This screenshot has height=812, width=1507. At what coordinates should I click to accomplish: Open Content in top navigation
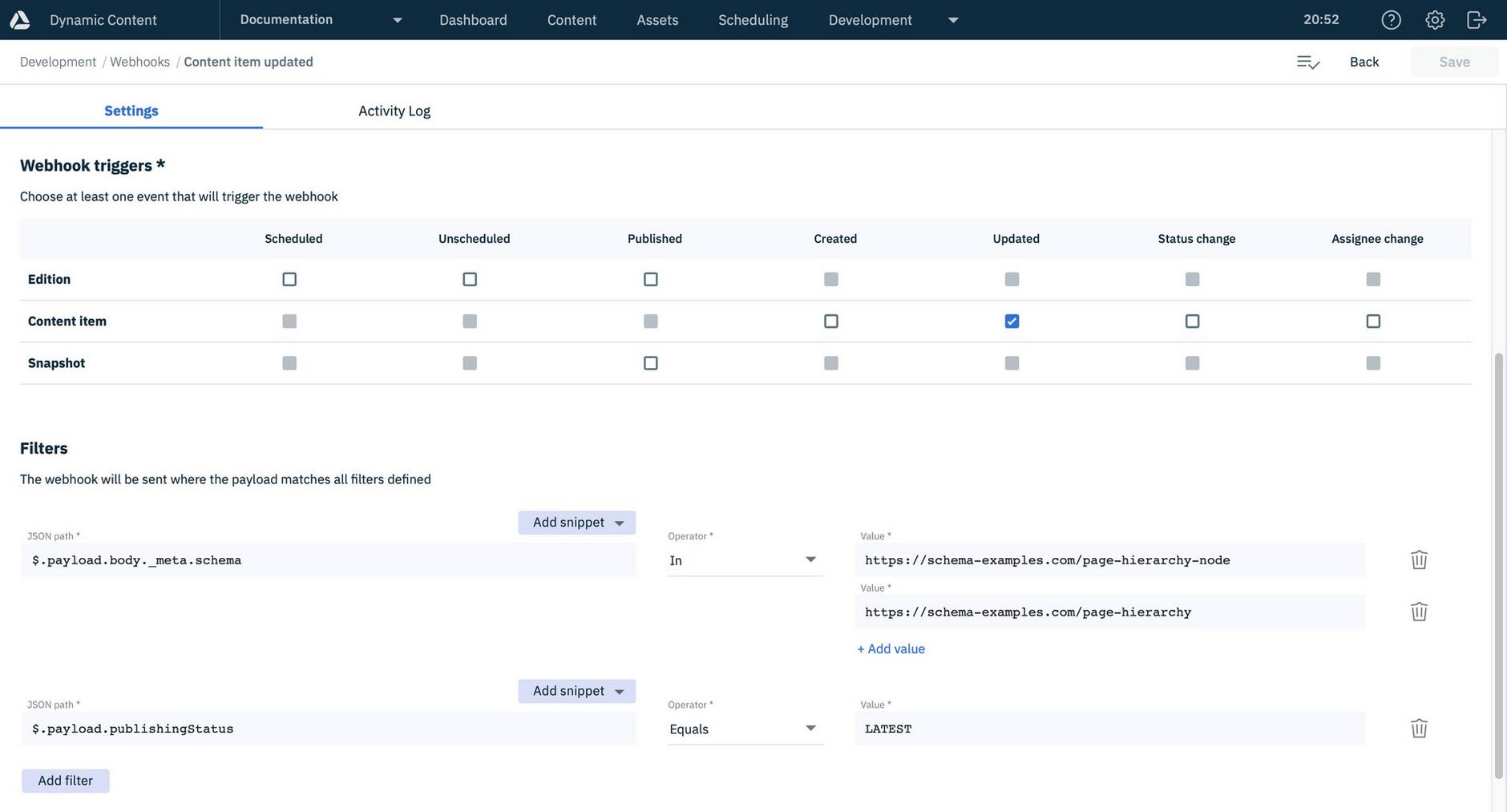pos(572,20)
